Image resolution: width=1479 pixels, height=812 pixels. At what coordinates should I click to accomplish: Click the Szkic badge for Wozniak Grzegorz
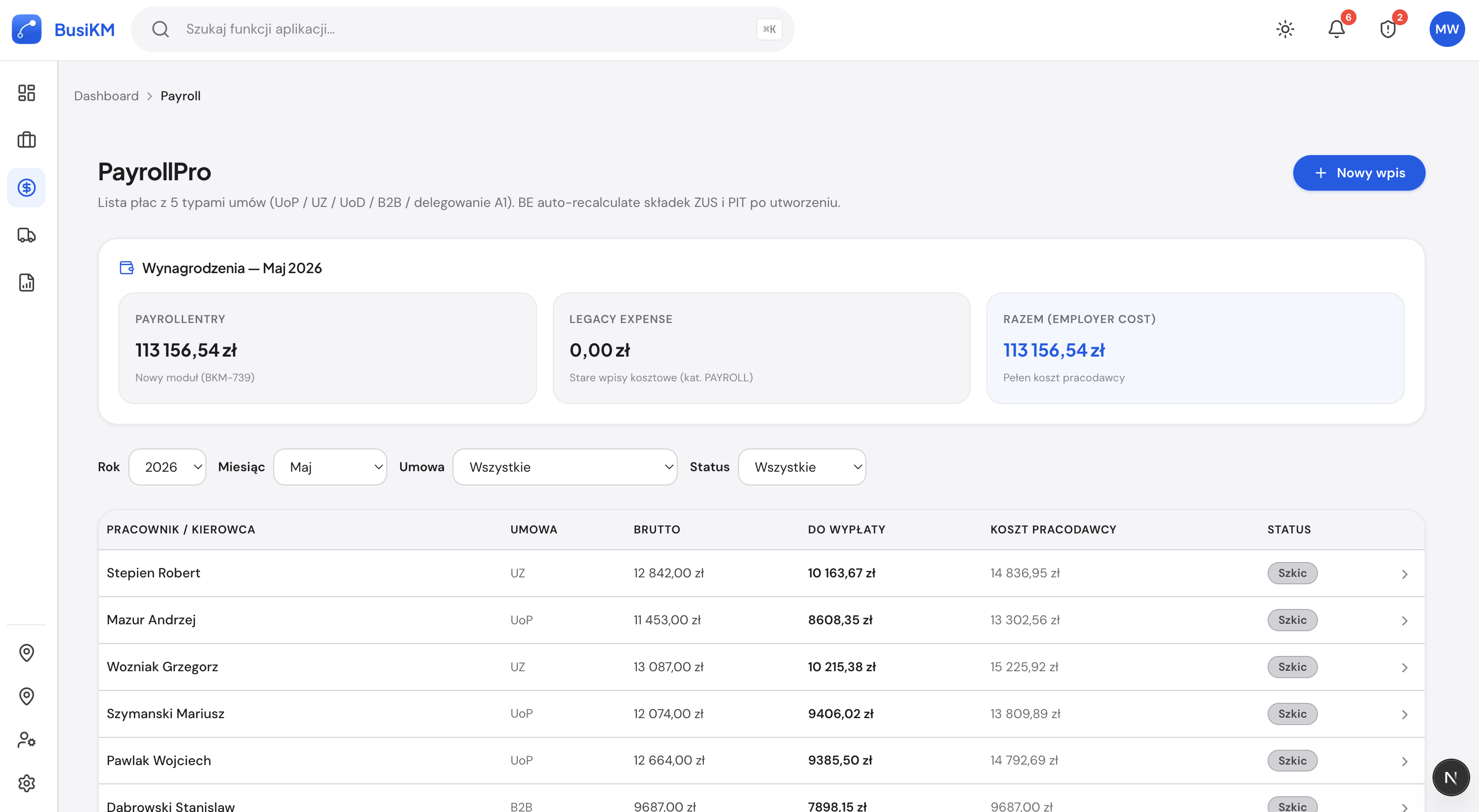[x=1292, y=667]
